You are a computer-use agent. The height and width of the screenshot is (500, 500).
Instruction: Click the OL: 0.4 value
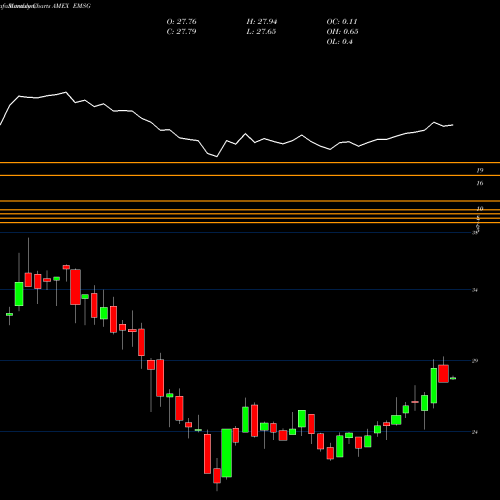tap(339, 42)
